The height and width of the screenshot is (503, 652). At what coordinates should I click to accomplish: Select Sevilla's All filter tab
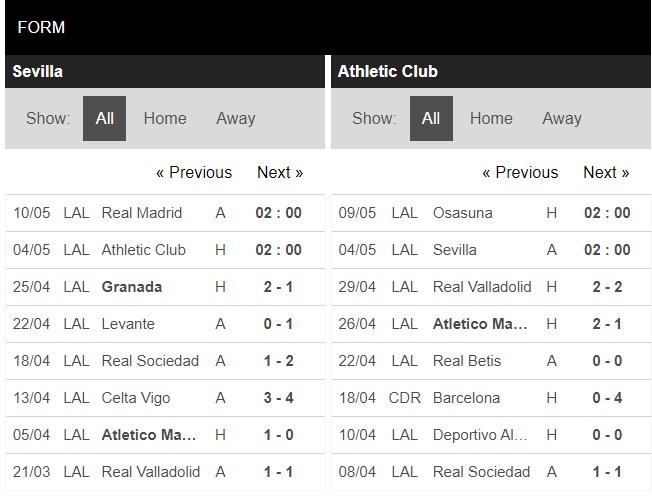click(104, 118)
